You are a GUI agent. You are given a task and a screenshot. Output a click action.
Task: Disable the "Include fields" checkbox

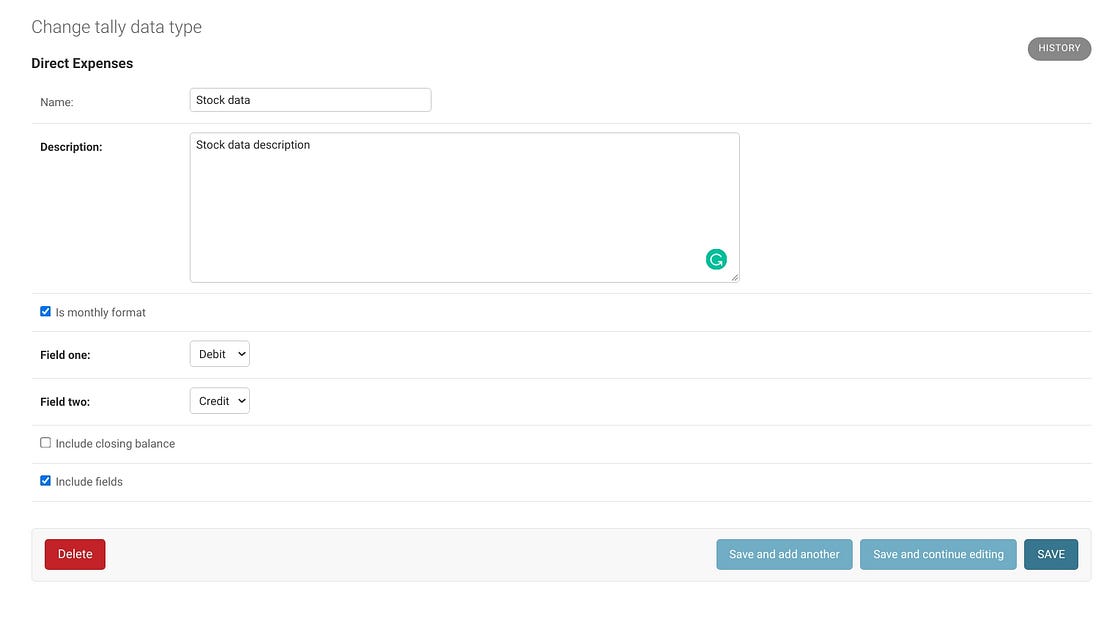coord(45,479)
